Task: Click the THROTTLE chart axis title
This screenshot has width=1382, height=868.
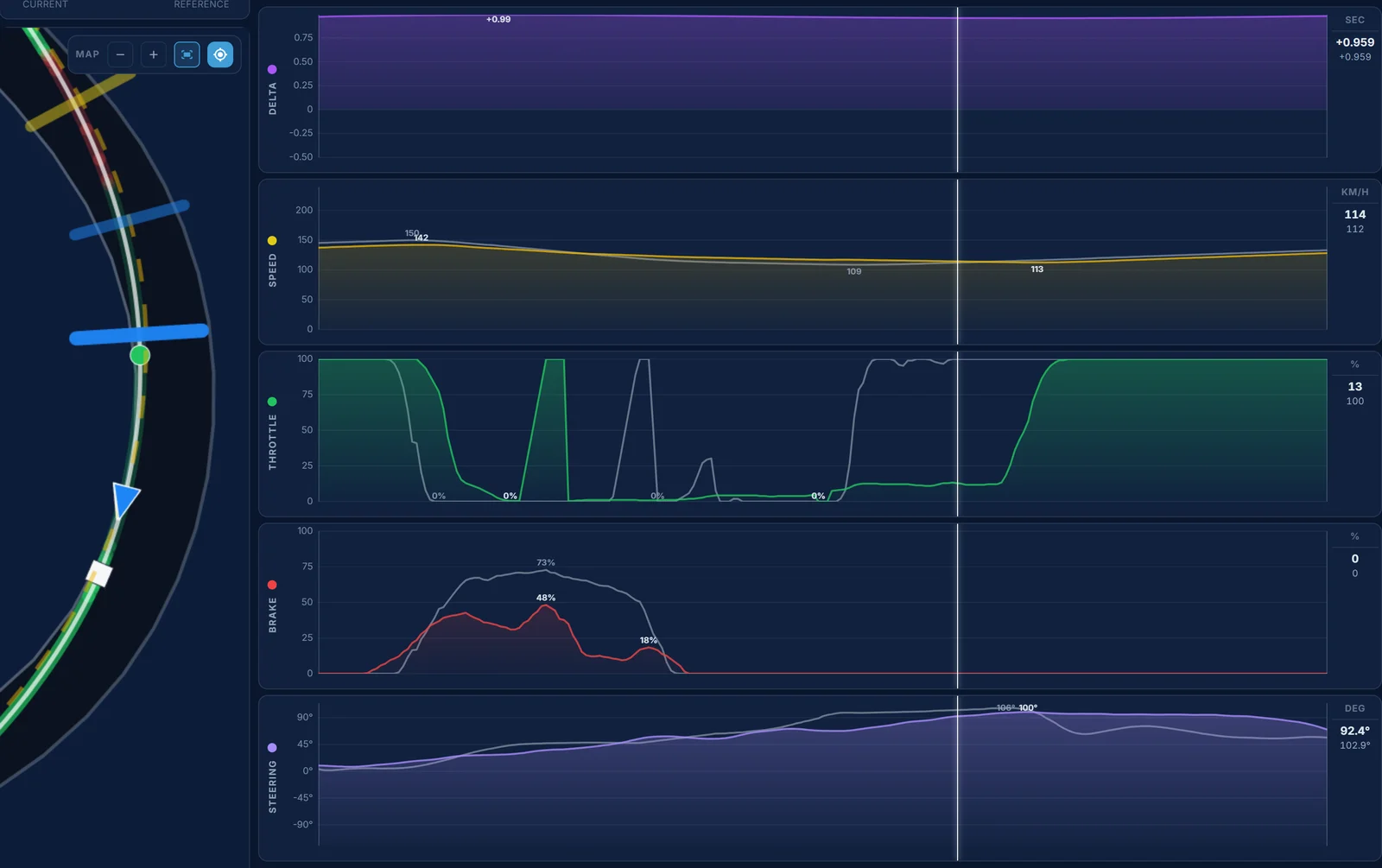Action: tap(273, 441)
